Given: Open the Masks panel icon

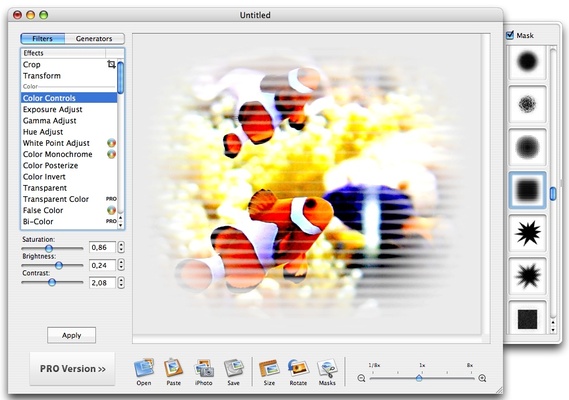Looking at the screenshot, I should [327, 368].
